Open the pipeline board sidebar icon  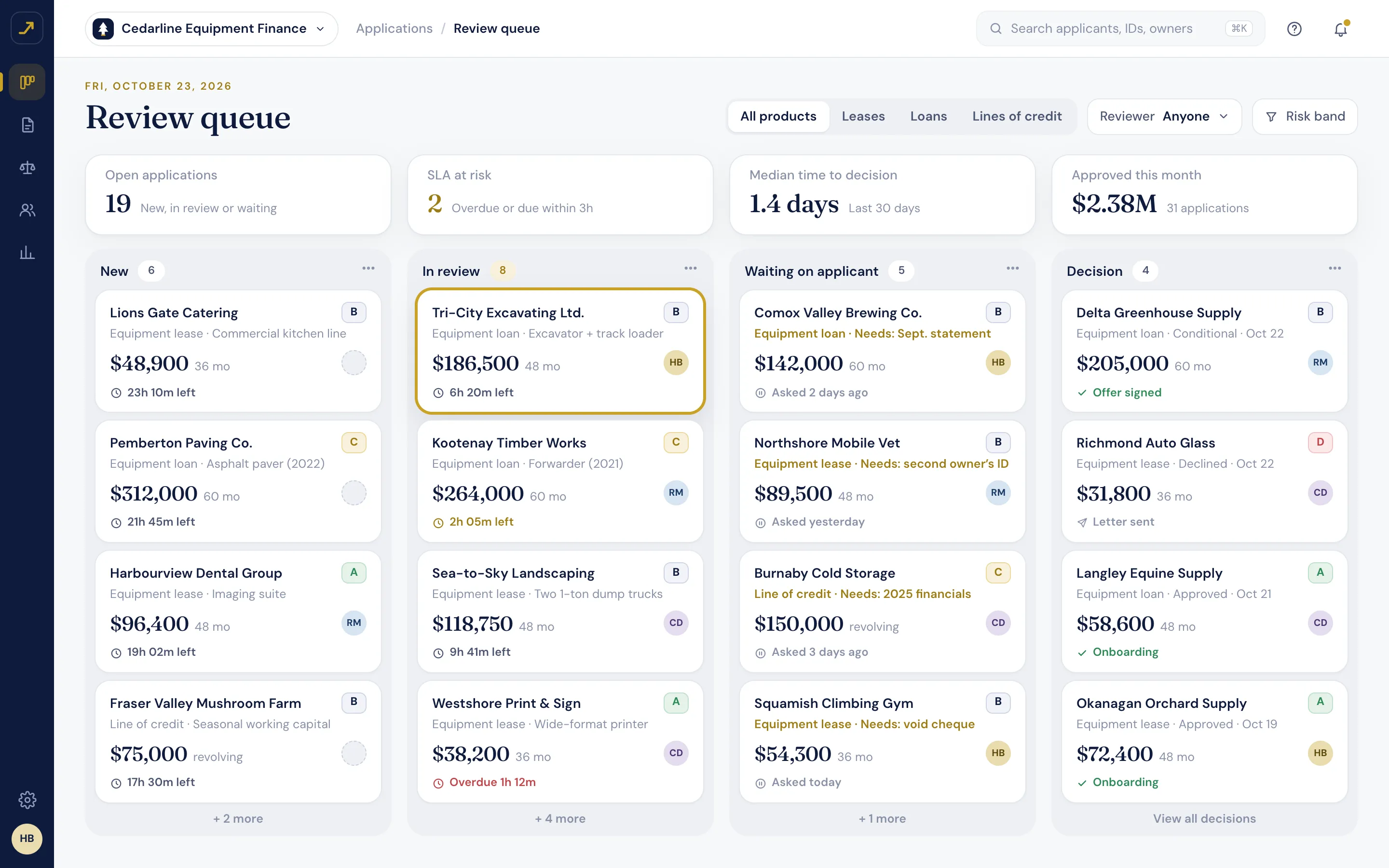(27, 82)
